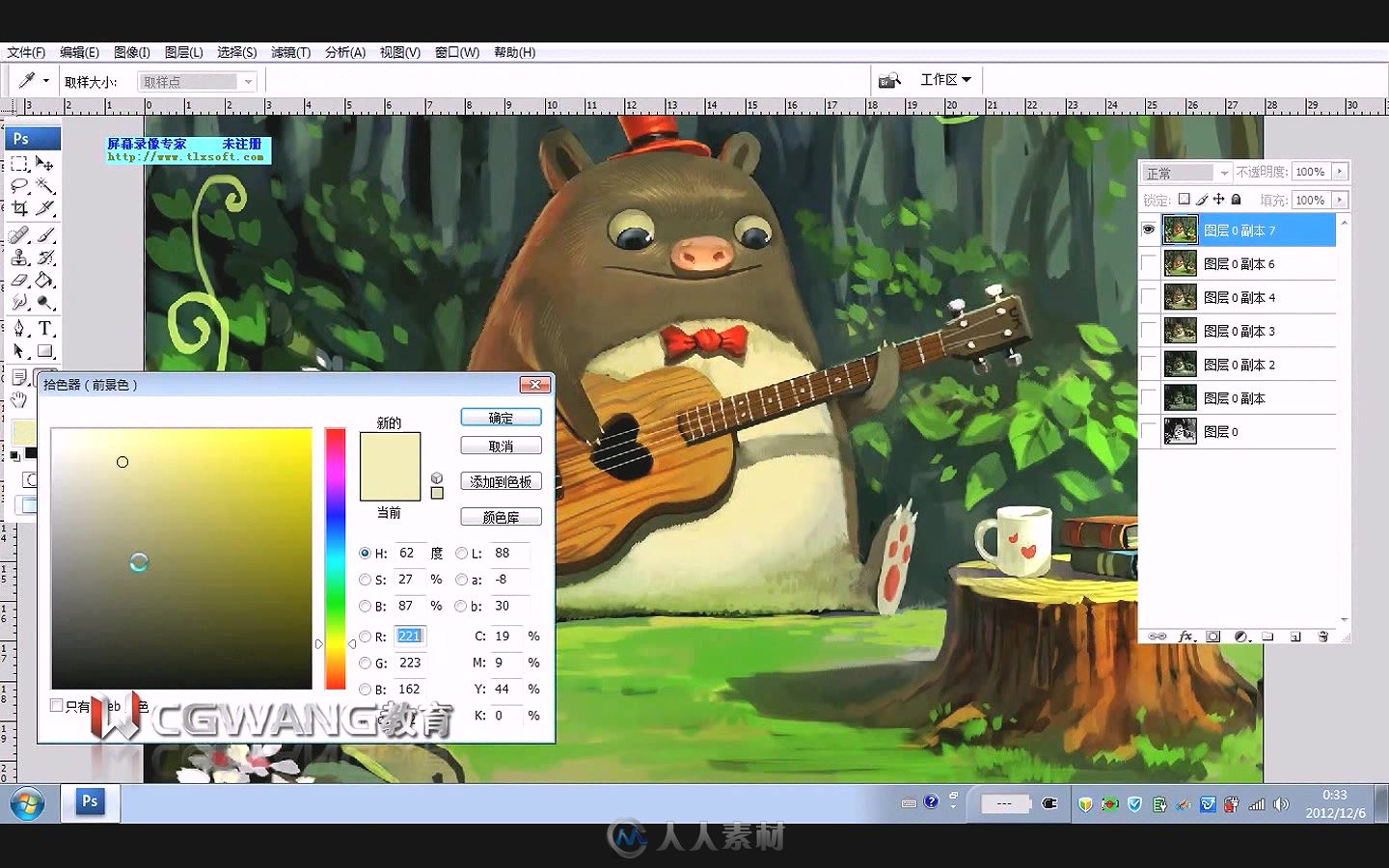The height and width of the screenshot is (868, 1389).
Task: Select the Smudge tool
Action: click(19, 303)
